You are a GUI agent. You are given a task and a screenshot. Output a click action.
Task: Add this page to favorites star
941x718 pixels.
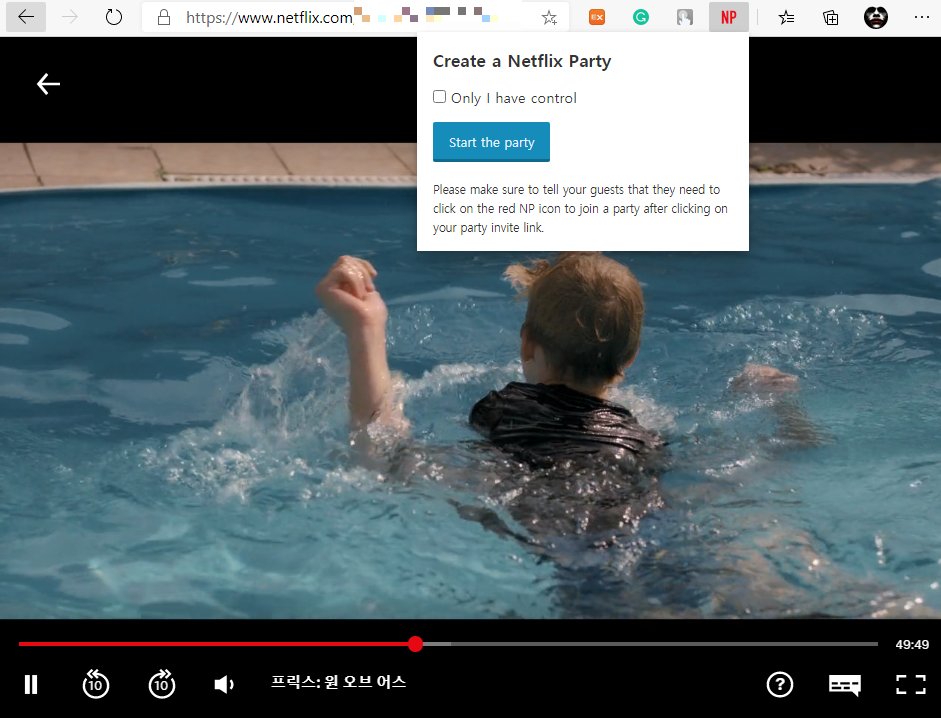click(x=549, y=17)
